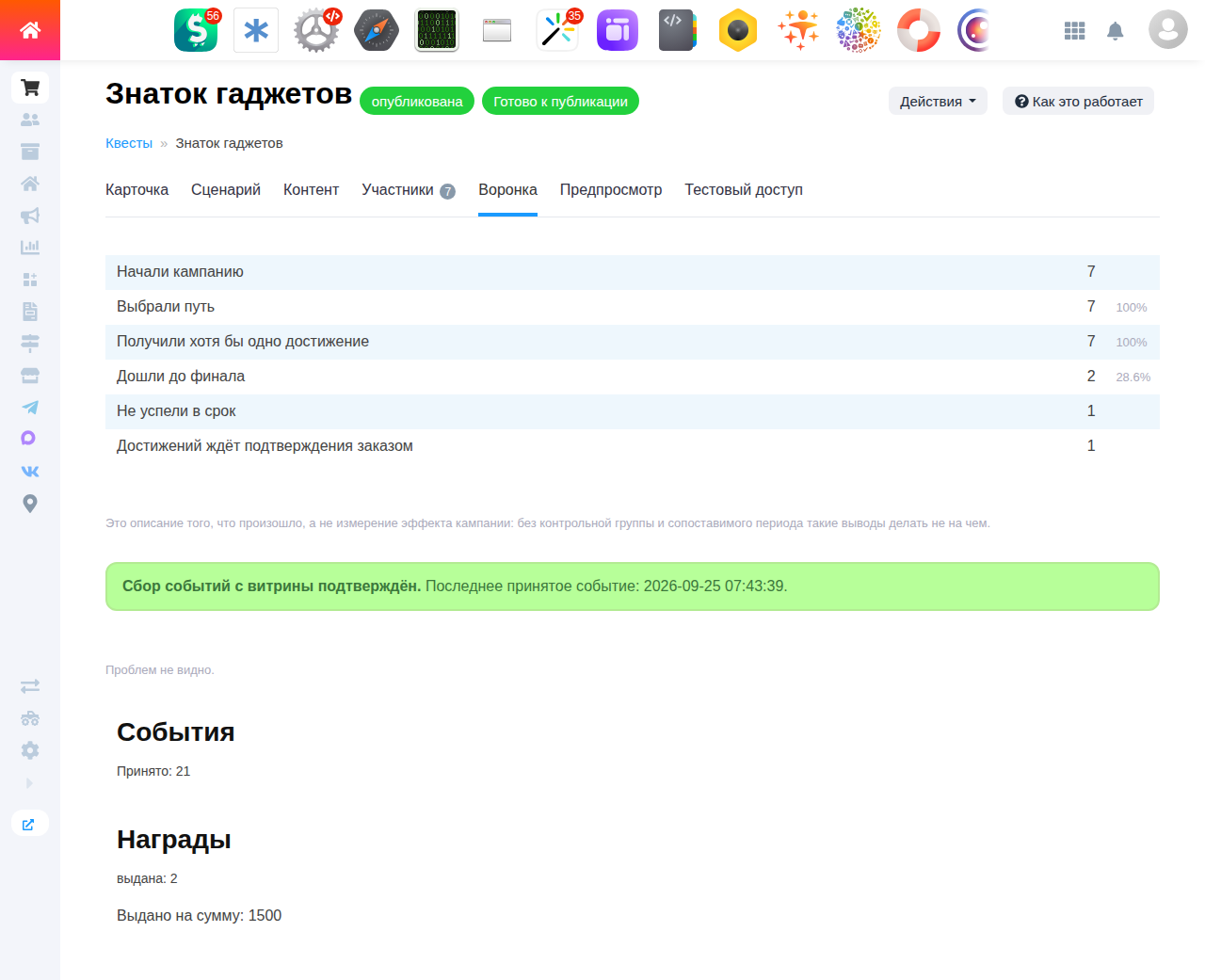This screenshot has height=980, width=1205.
Task: Switch to the Контент tab
Action: (311, 189)
